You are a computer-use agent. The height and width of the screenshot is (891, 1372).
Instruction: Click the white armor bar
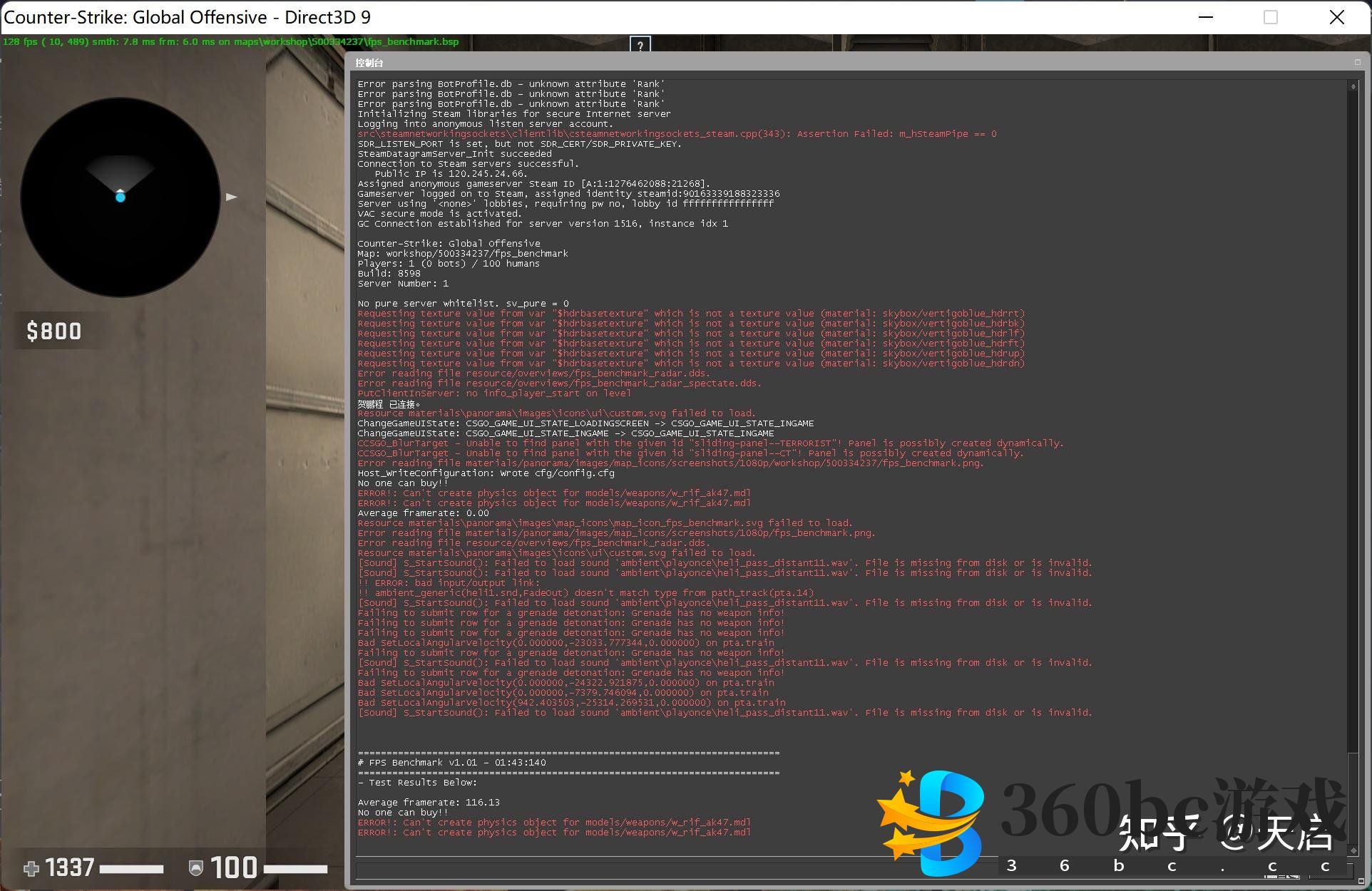296,869
